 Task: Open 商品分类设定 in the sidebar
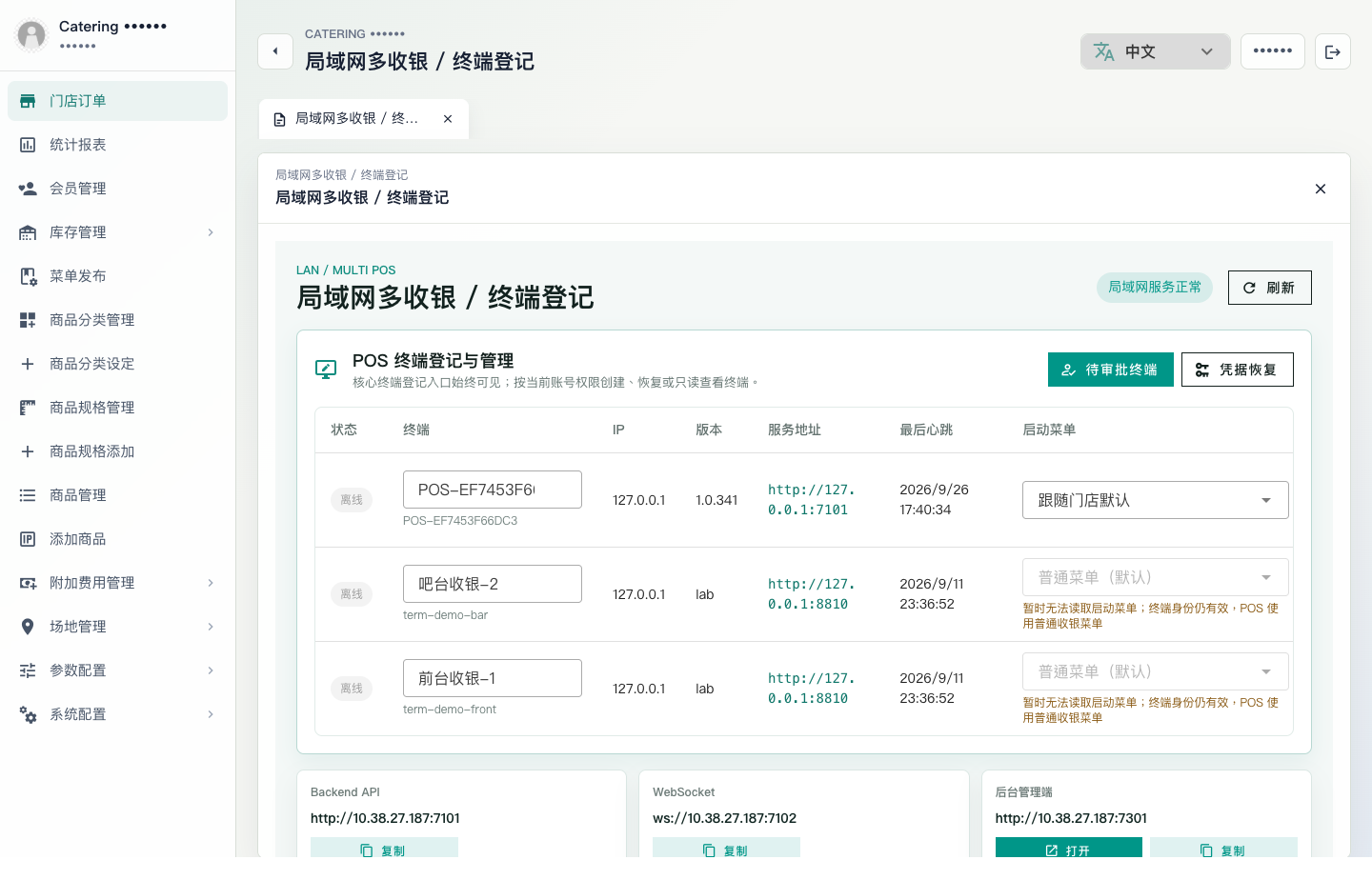(117, 364)
